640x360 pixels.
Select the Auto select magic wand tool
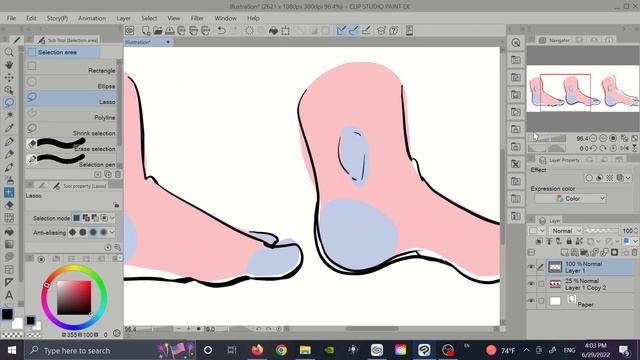click(9, 116)
